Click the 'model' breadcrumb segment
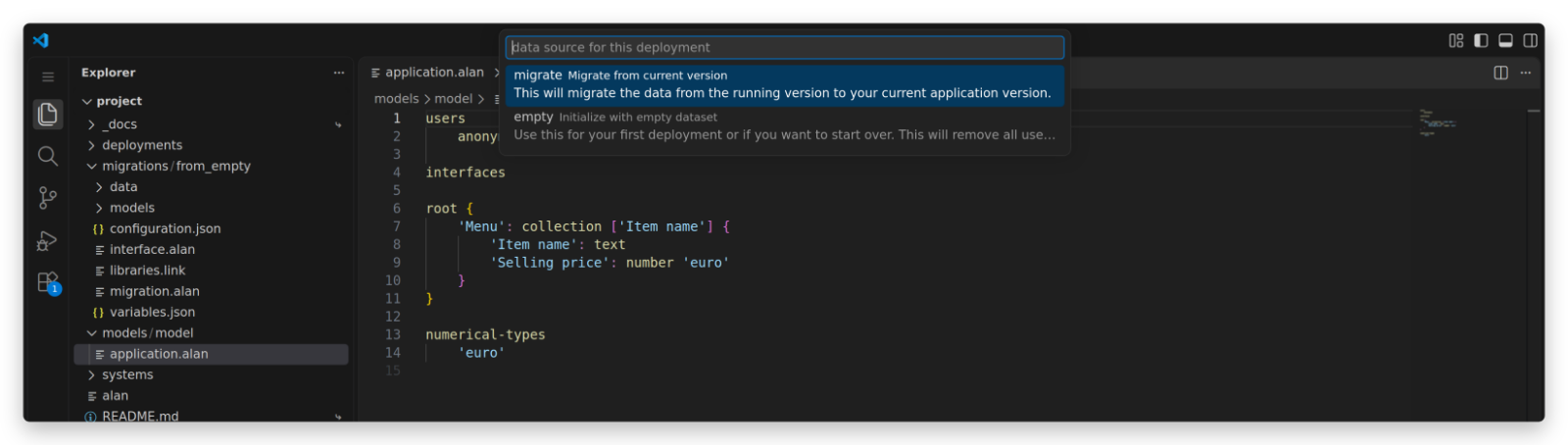 click(x=453, y=99)
